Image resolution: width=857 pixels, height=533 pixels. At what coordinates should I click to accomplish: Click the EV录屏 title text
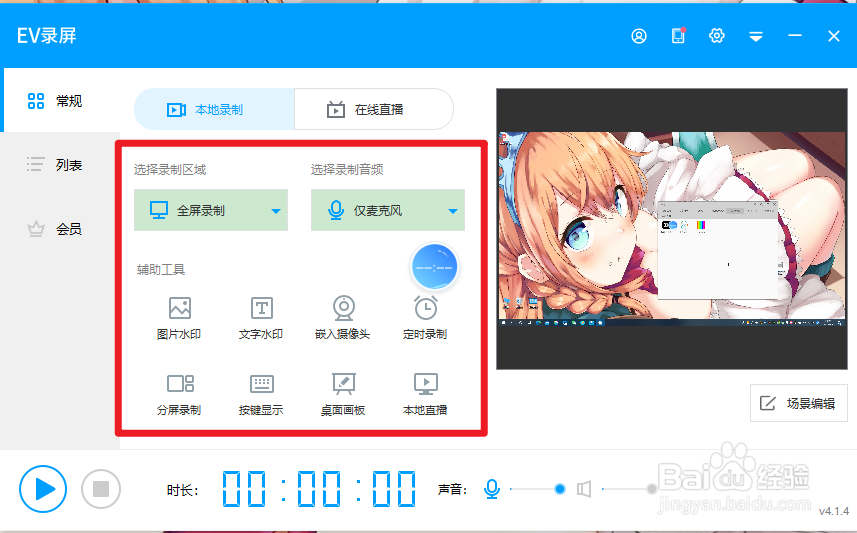point(46,36)
